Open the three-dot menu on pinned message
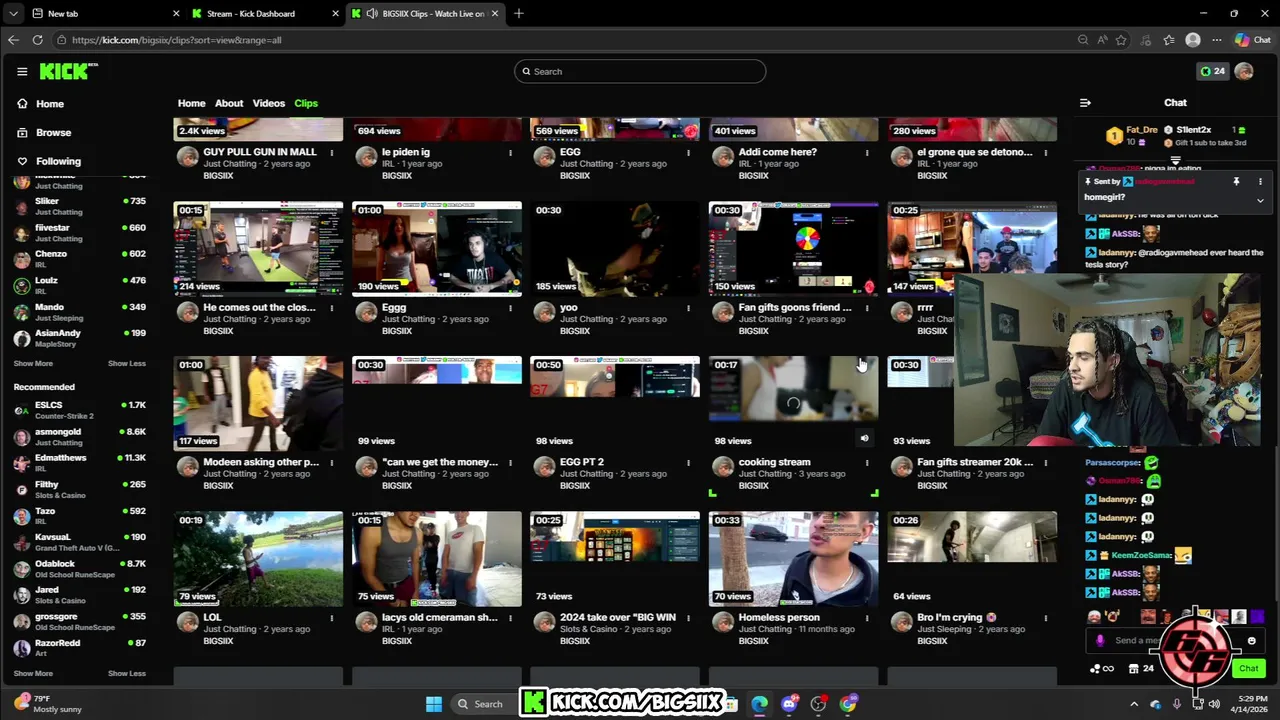Image resolution: width=1280 pixels, height=720 pixels. [x=1260, y=181]
